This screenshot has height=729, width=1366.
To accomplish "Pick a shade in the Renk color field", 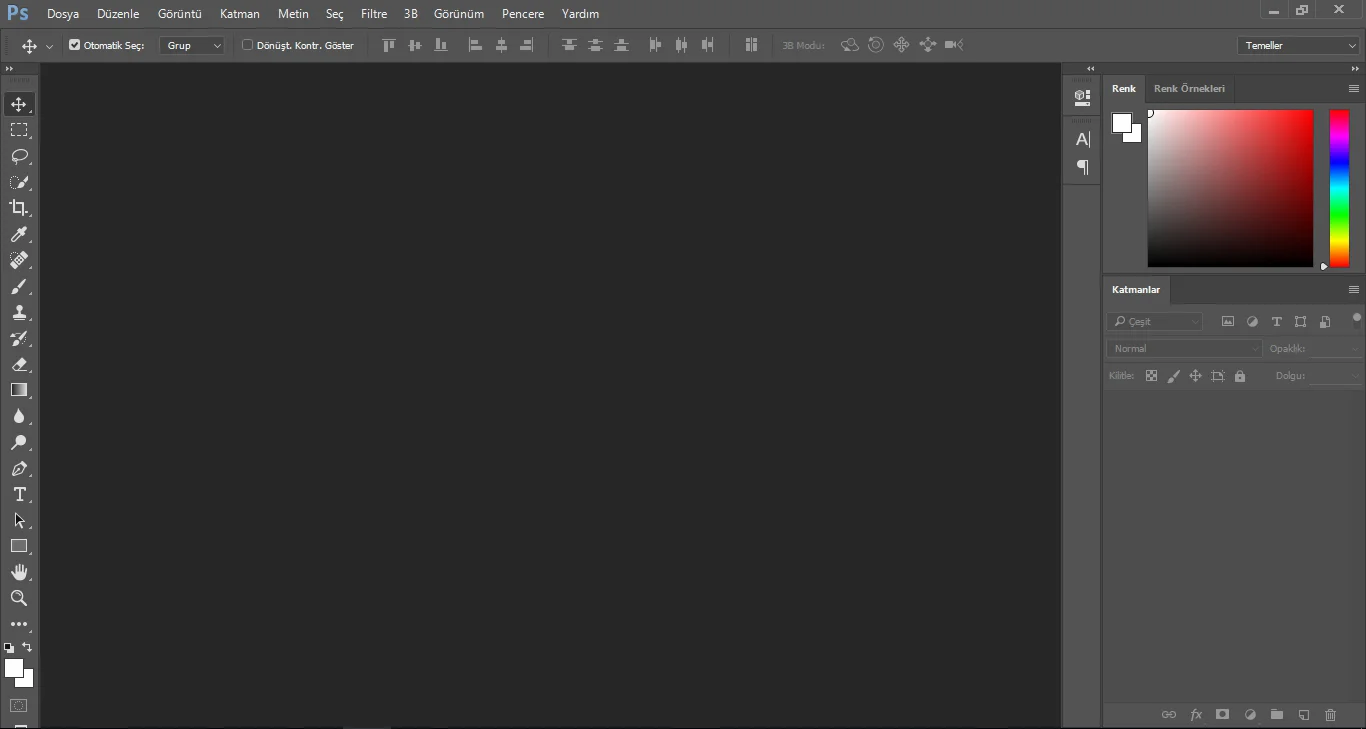I will point(1230,188).
